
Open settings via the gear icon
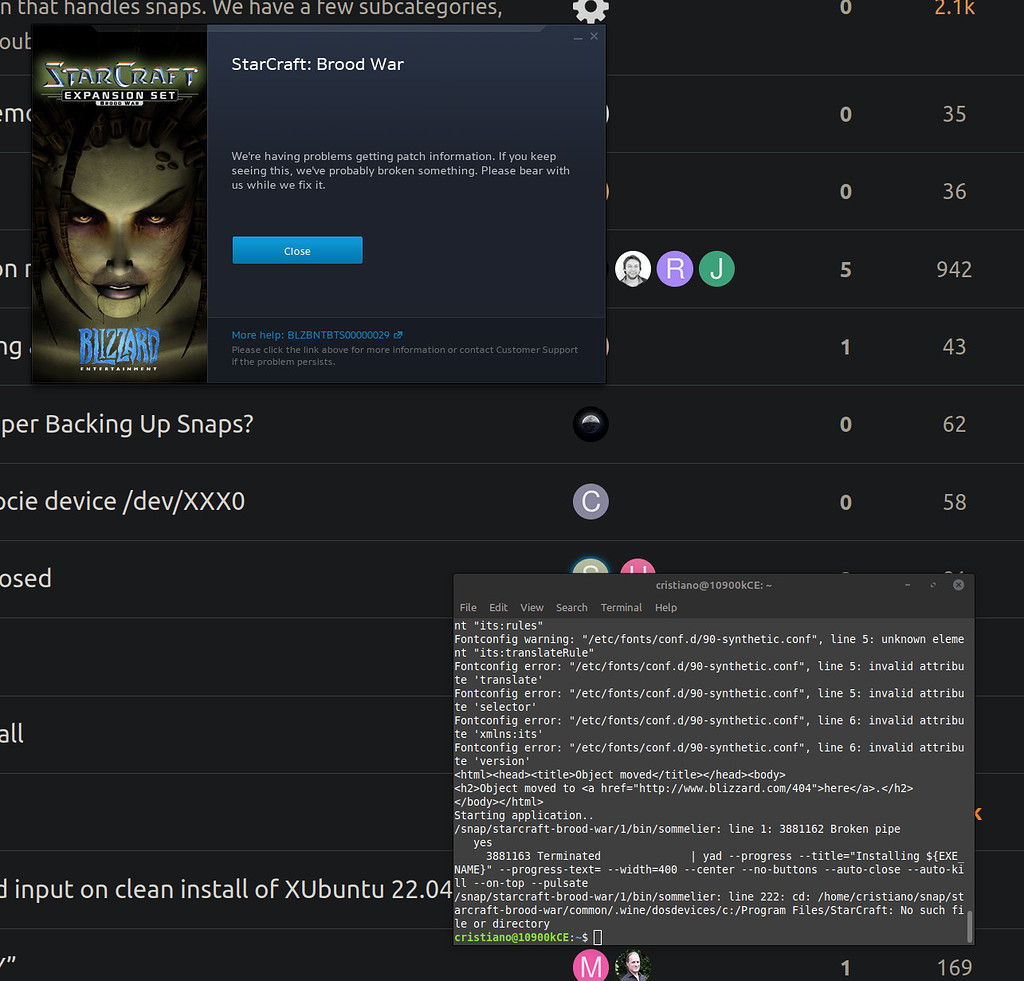(x=590, y=12)
